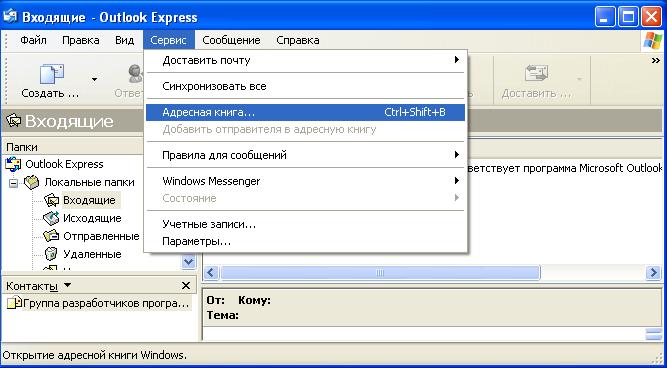Image resolution: width=667 pixels, height=368 pixels.
Task: Click the Доставить toolbar button
Action: click(x=536, y=80)
